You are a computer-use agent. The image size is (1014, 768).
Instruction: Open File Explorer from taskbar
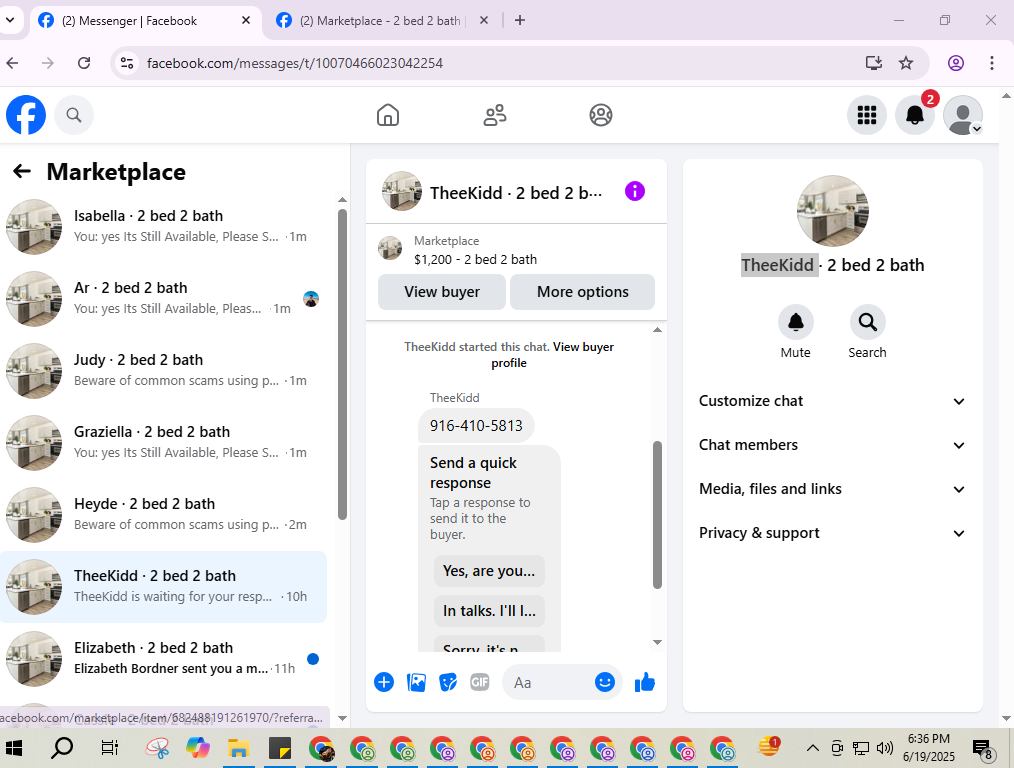pos(239,749)
